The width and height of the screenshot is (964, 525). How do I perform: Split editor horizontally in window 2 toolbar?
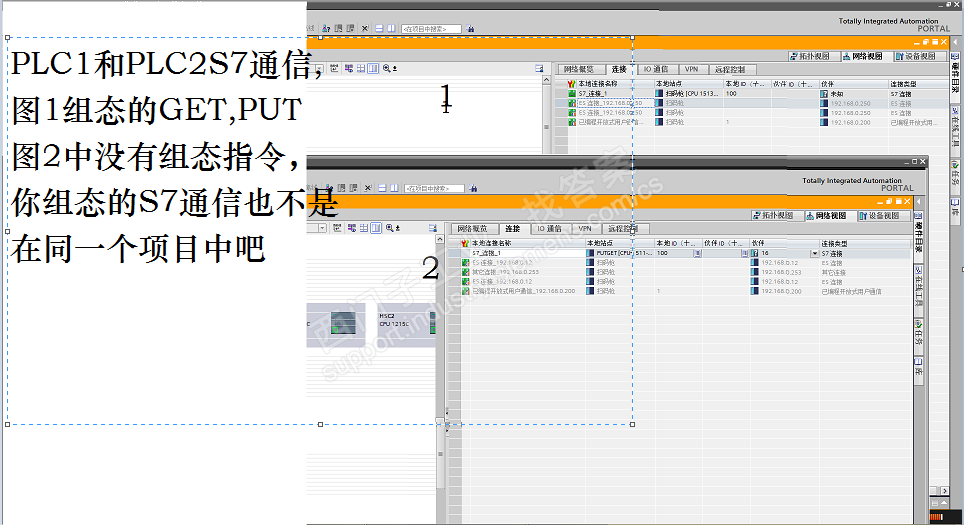pos(382,188)
